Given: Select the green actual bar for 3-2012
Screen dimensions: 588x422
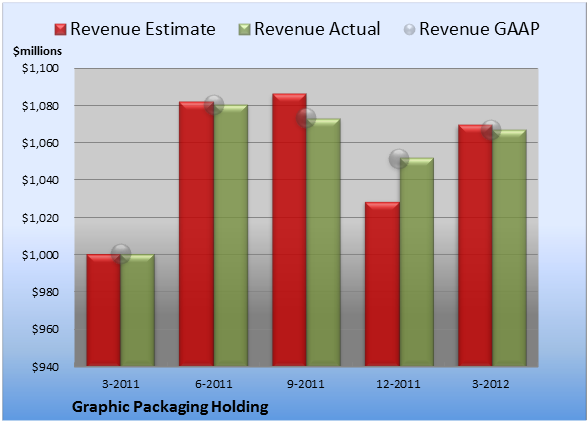Looking at the screenshot, I should coord(509,248).
